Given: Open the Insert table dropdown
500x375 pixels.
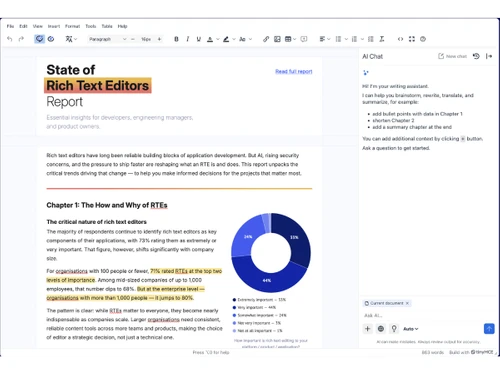Looking at the screenshot, I should tap(290, 39).
